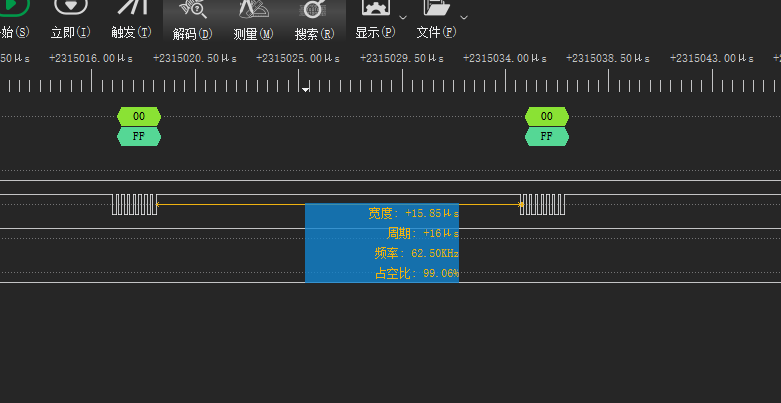Click the 测量(M) text label

(x=252, y=33)
